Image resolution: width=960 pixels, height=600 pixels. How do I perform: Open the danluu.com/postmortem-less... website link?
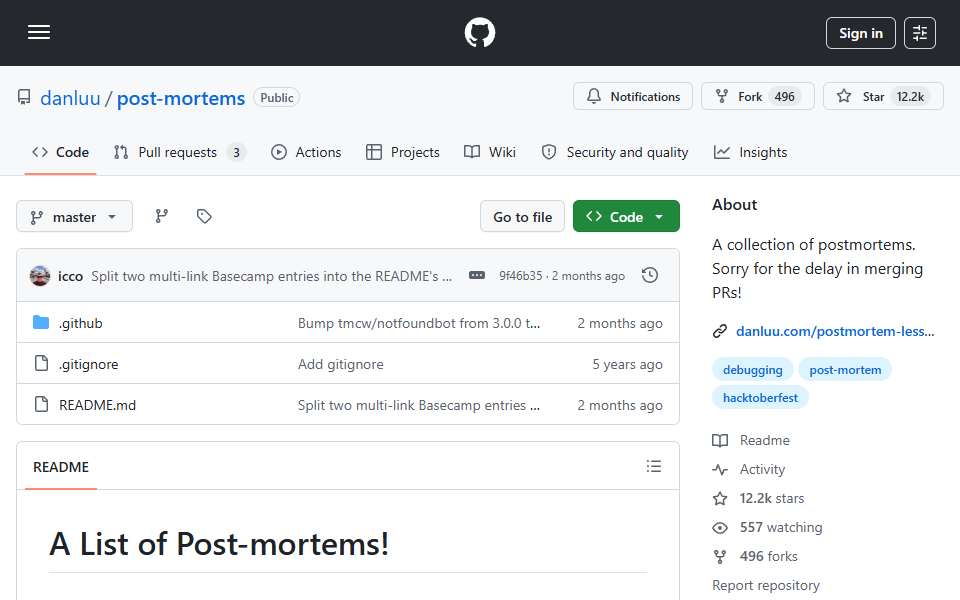[835, 331]
